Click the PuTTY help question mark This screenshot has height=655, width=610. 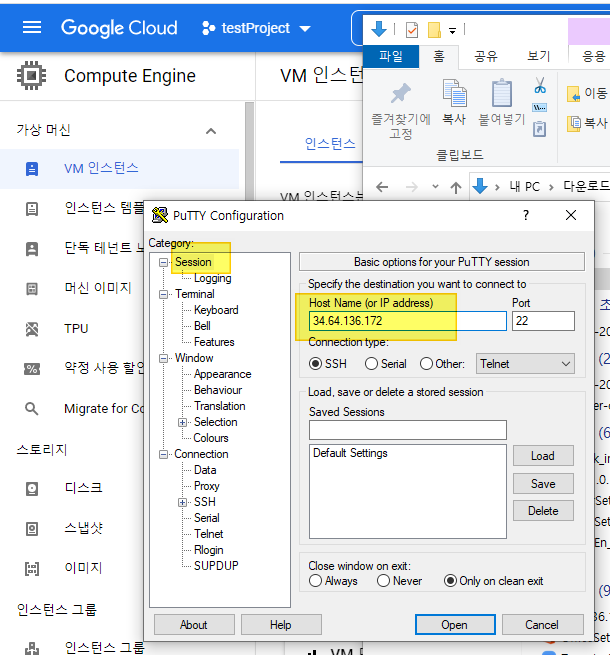[x=526, y=215]
